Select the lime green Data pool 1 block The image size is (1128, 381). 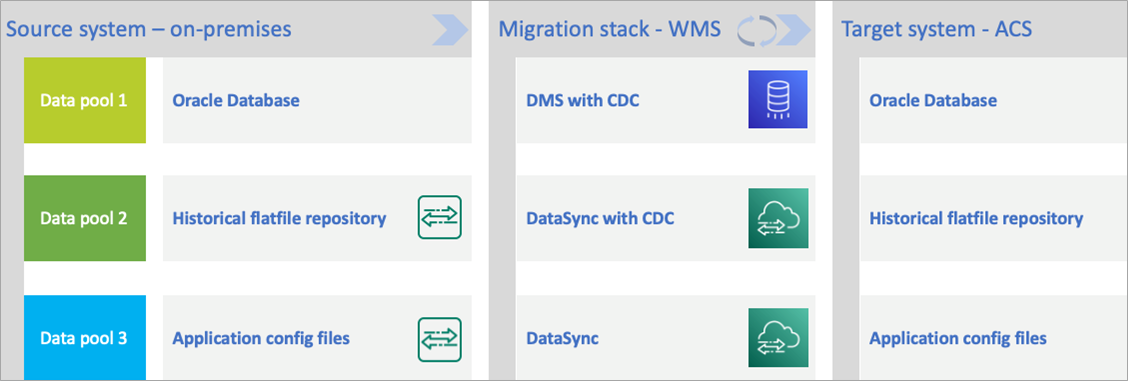[85, 100]
